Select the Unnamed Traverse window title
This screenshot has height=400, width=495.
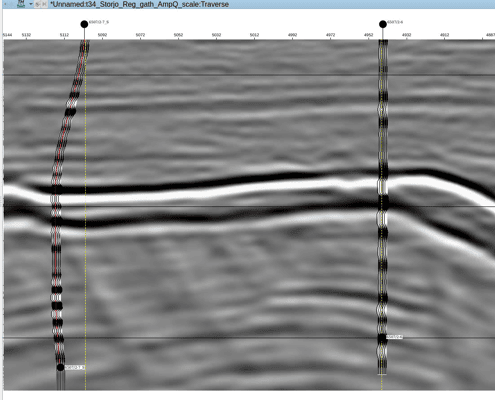click(x=139, y=4)
